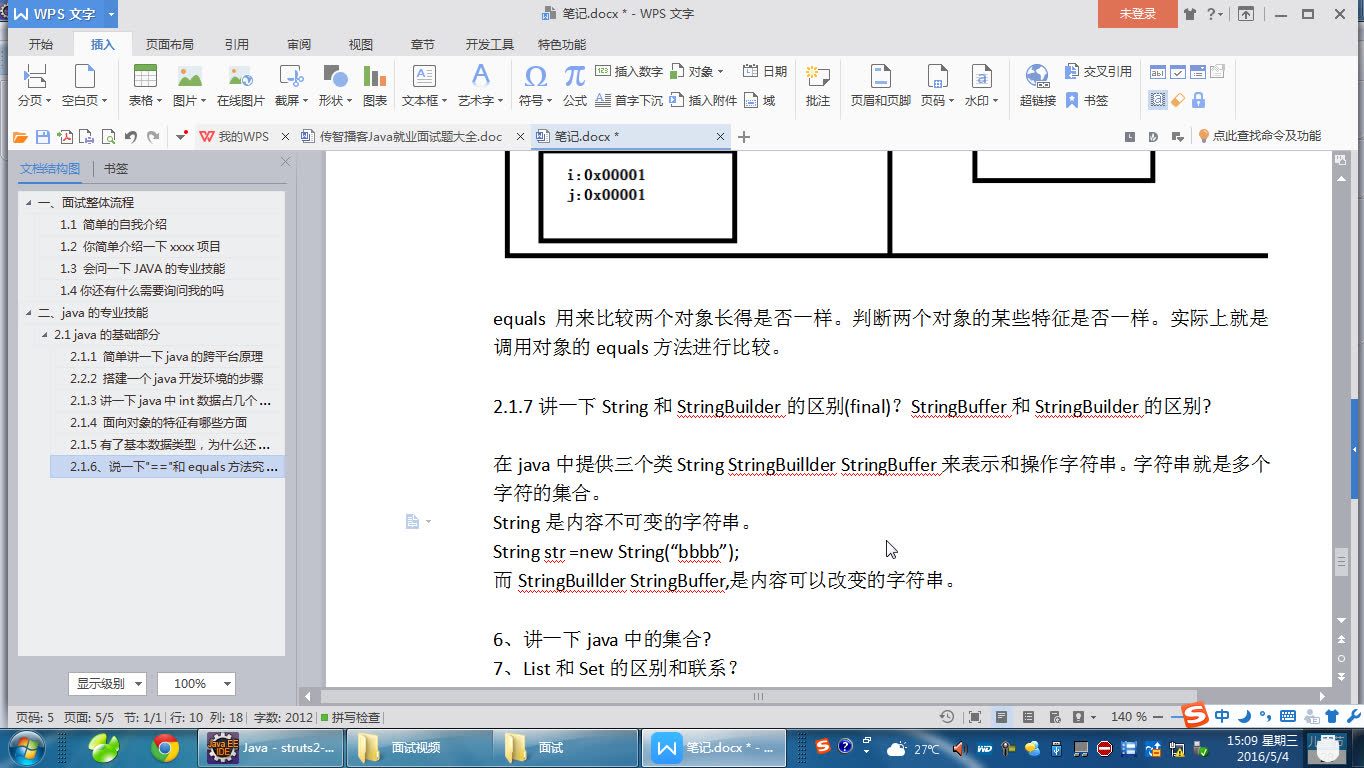Screen dimensions: 1364x768
Task: Click the 形状 shapes icon
Action: (x=334, y=76)
